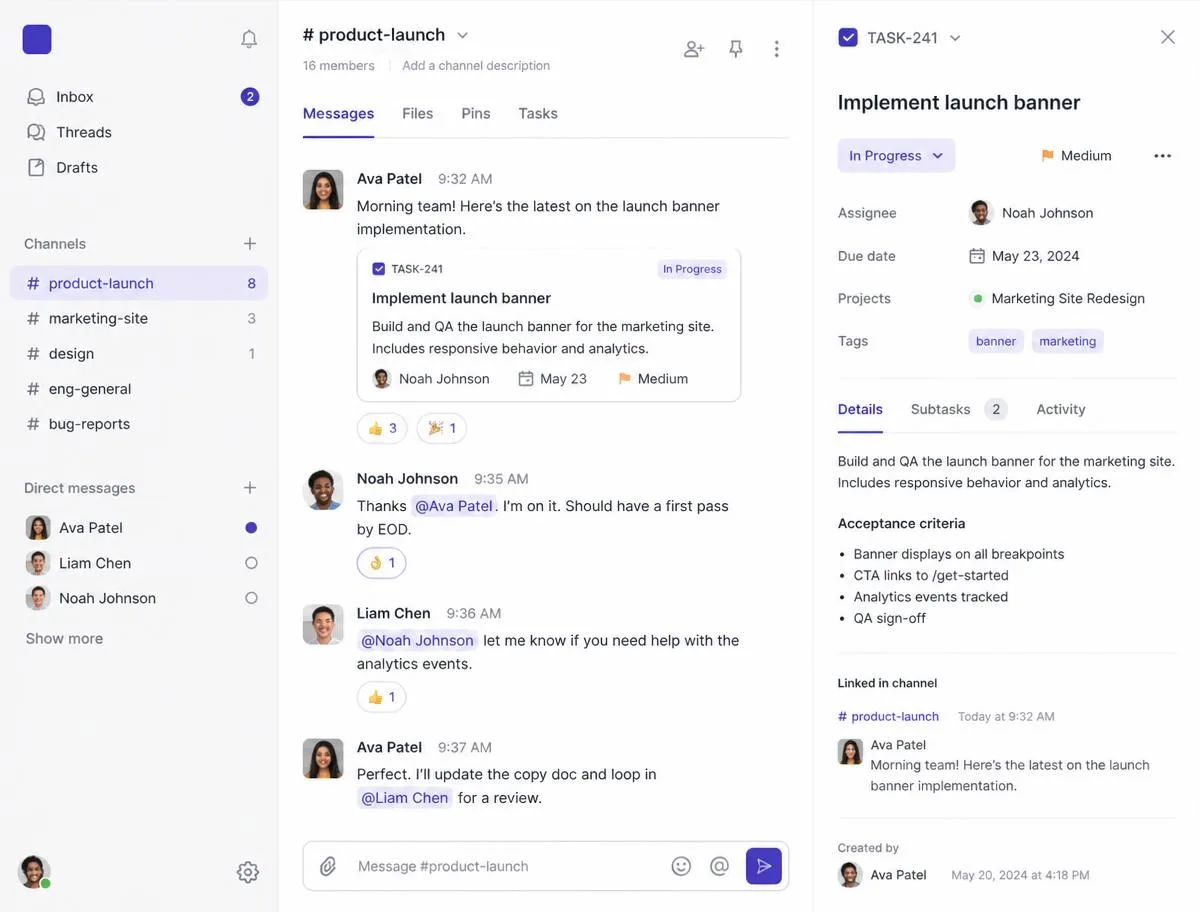This screenshot has height=912, width=1200.
Task: Open direct message with Liam Chen
Action: (x=139, y=563)
